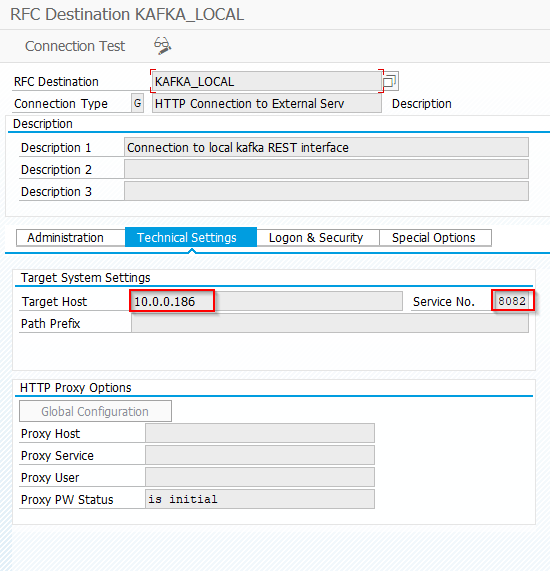Click the empty Description 2 field
The height and width of the screenshot is (571, 550).
(326, 169)
